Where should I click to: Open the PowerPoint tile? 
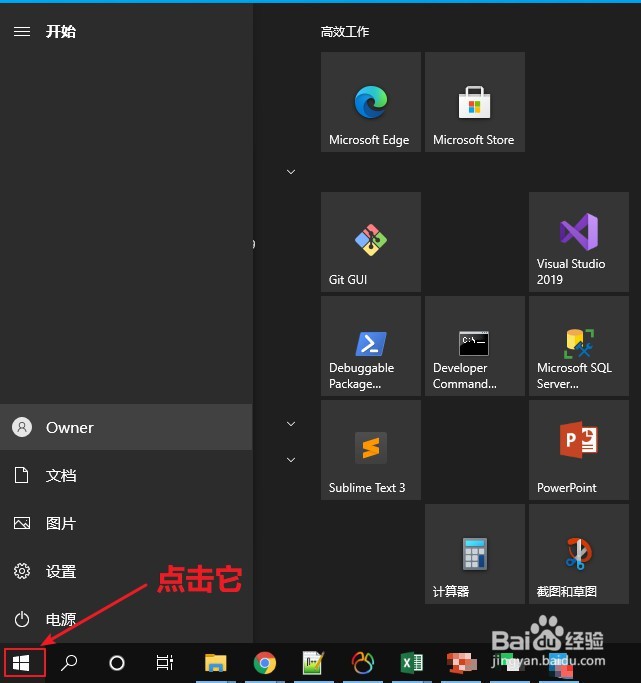[579, 450]
